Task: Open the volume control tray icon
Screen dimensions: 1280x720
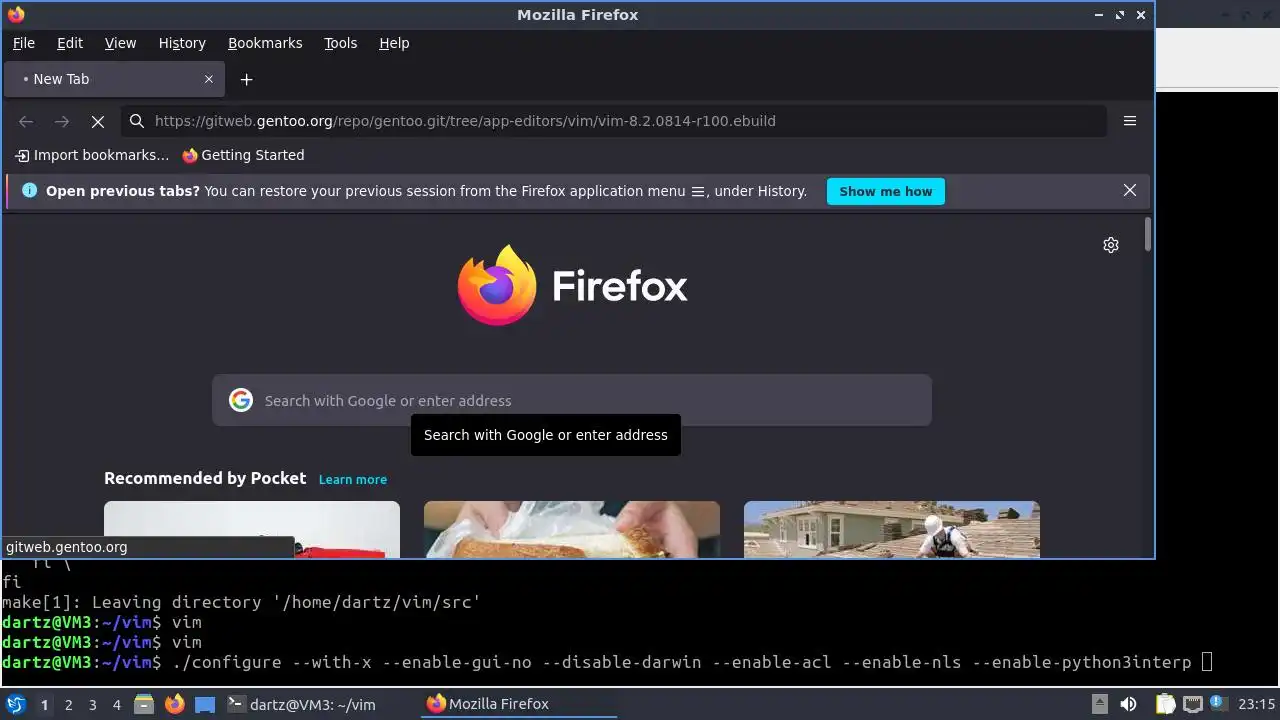Action: point(1129,704)
